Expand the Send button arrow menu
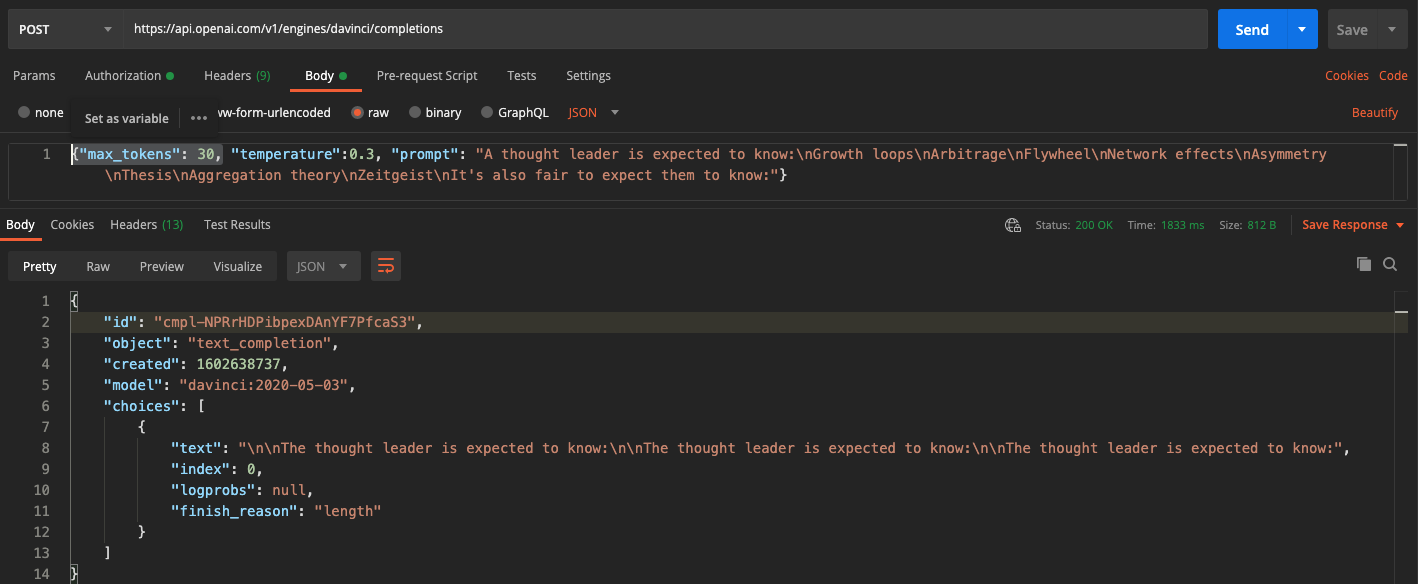Viewport: 1418px width, 584px height. click(1302, 29)
